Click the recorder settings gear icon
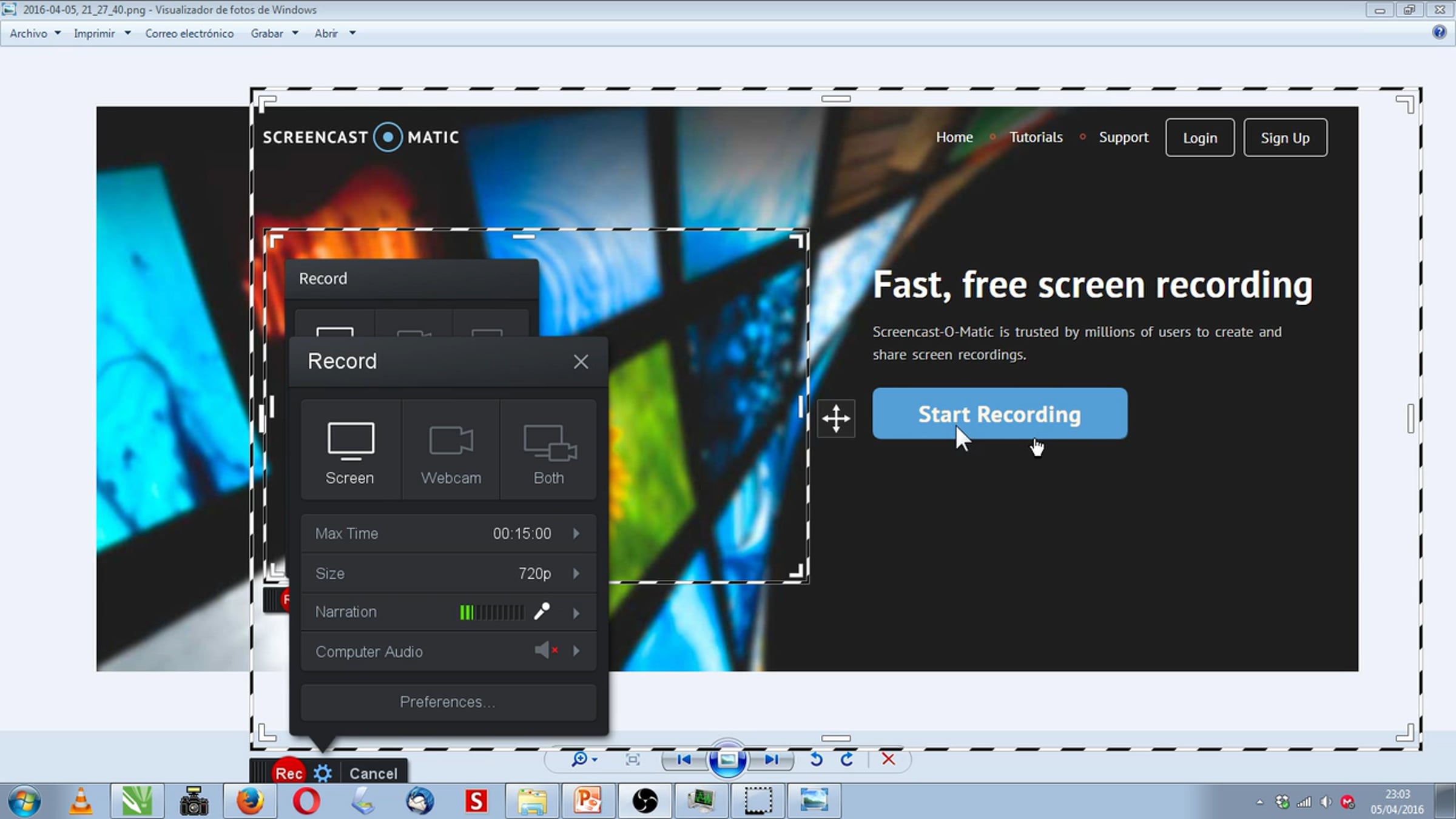 (x=323, y=773)
